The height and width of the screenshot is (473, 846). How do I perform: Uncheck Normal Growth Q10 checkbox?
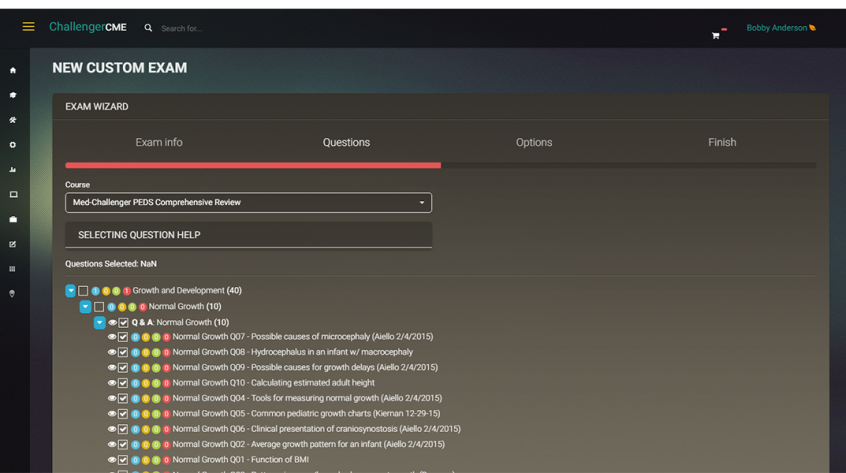123,383
